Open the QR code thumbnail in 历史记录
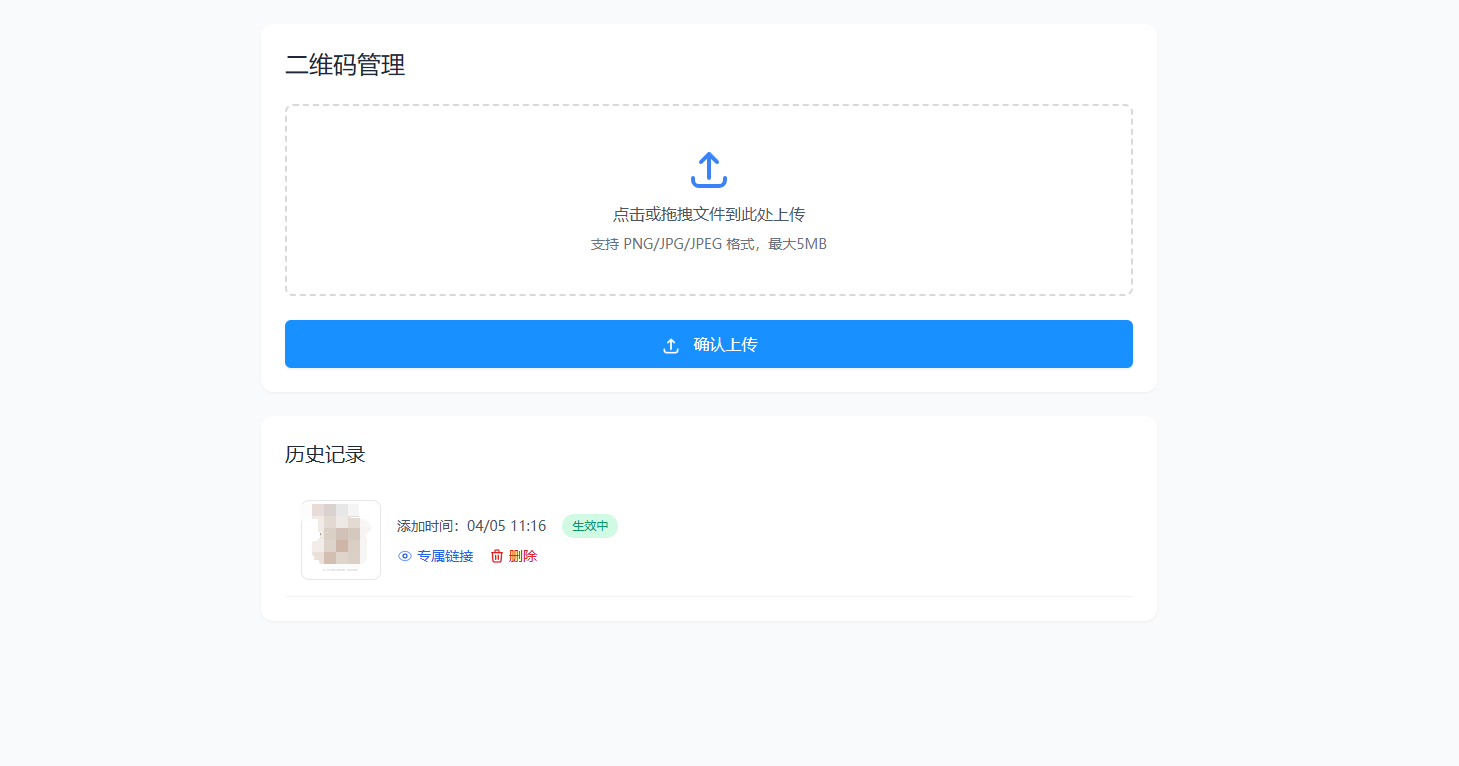 tap(341, 540)
